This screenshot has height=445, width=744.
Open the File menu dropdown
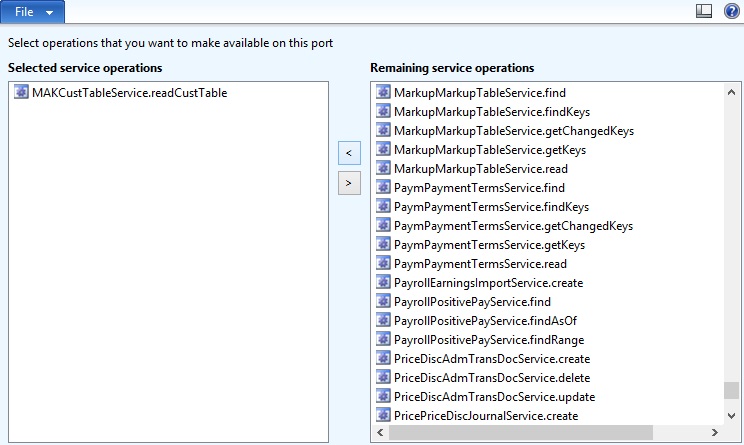pyautogui.click(x=33, y=11)
